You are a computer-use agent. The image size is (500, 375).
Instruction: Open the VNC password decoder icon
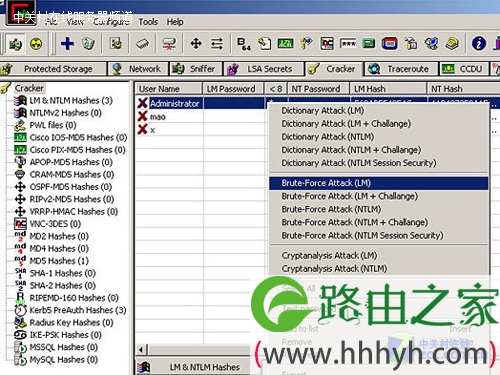click(x=327, y=44)
